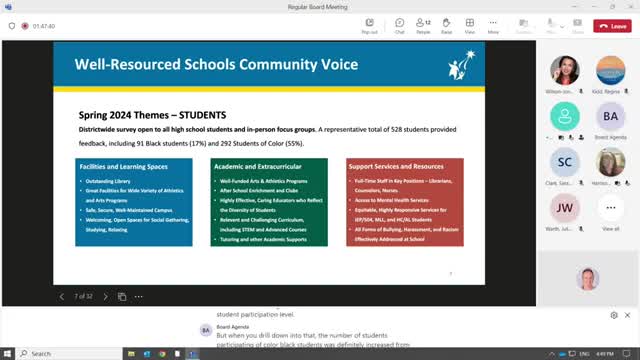Close the live captions panel

pos(627,315)
